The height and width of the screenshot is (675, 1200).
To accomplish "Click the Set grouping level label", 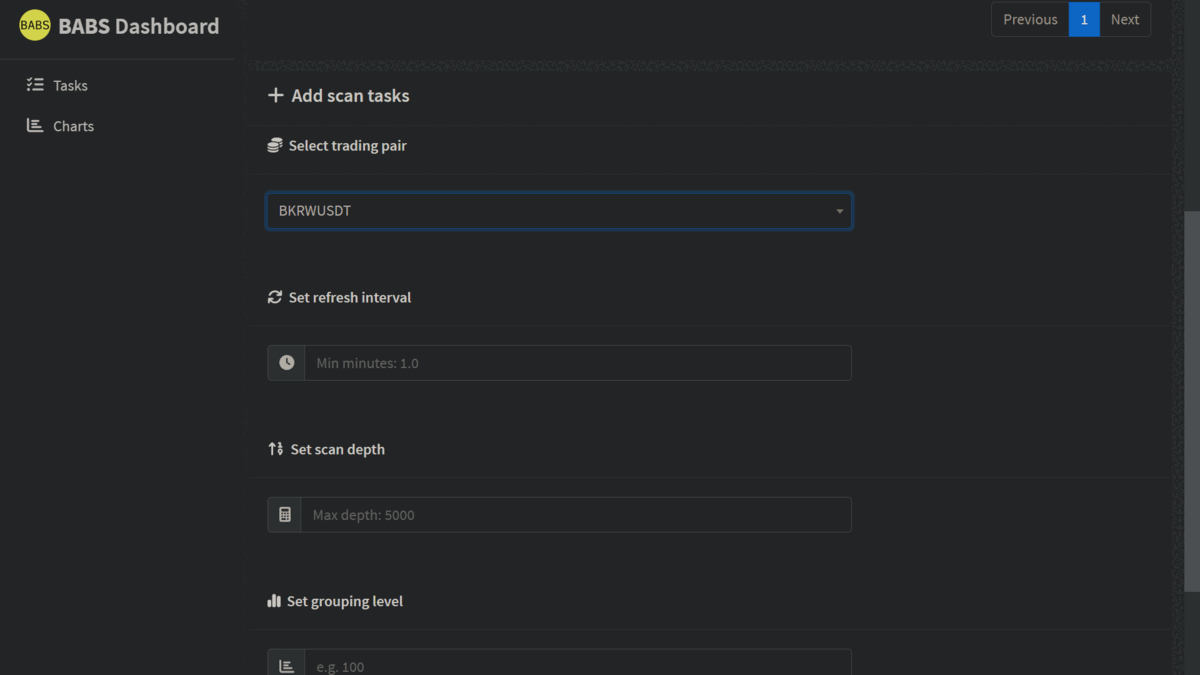I will click(x=345, y=602).
